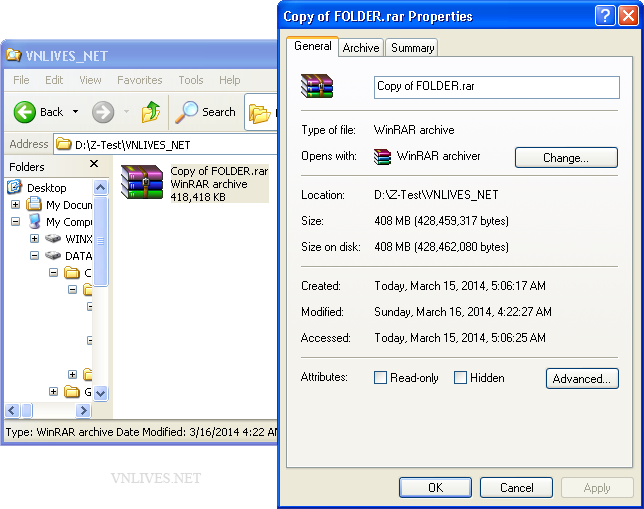Image resolution: width=644 pixels, height=509 pixels.
Task: Switch to the Archive tab
Action: tap(361, 48)
